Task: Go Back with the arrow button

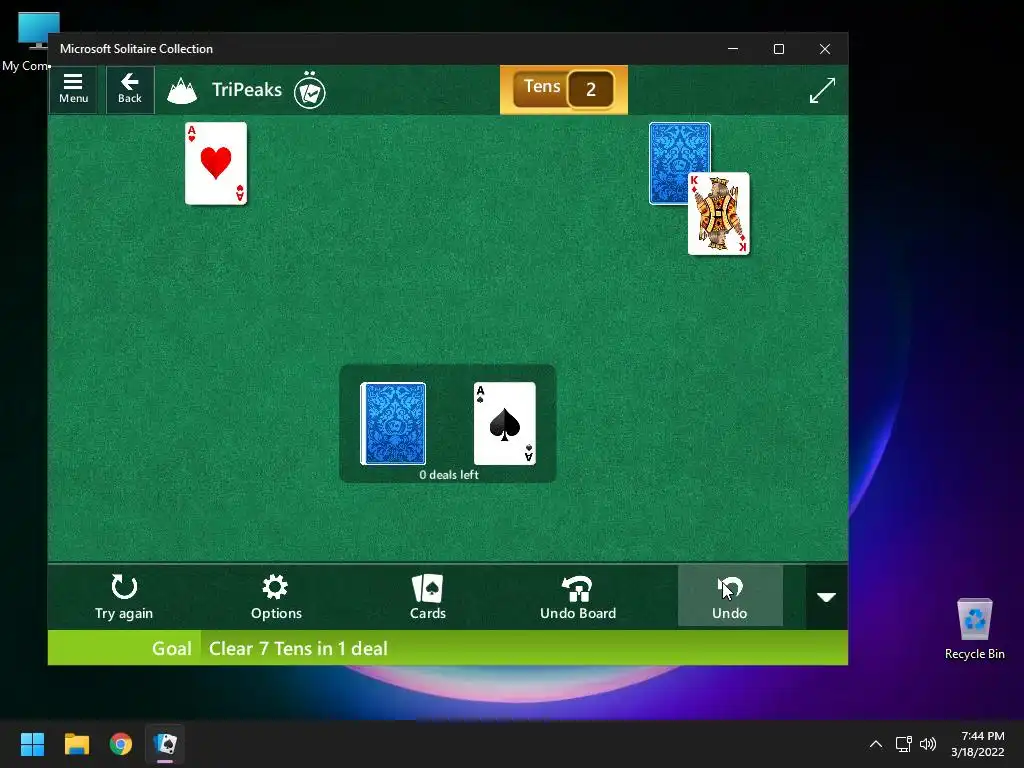Action: pyautogui.click(x=130, y=89)
